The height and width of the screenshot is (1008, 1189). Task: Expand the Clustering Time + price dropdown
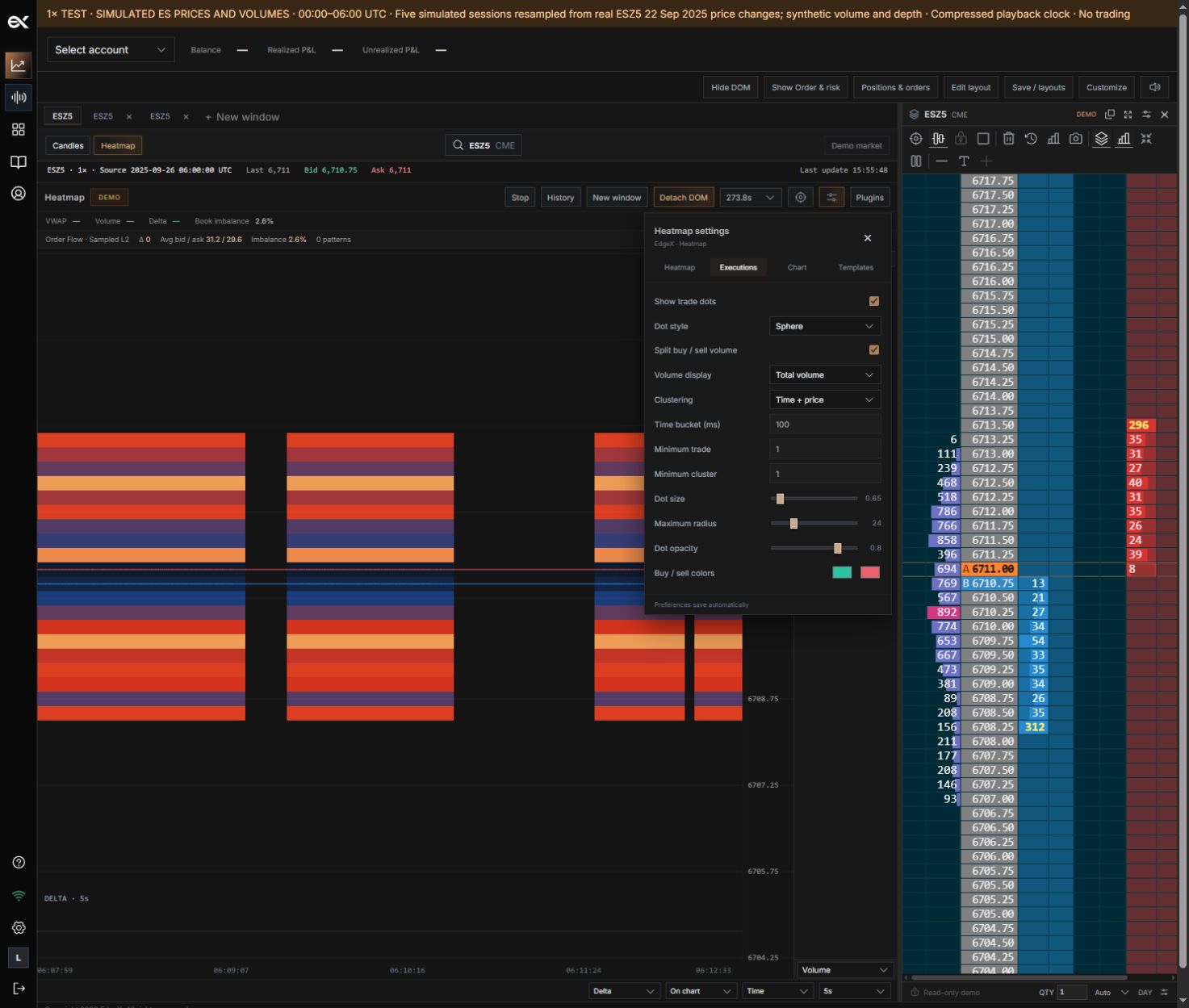(x=824, y=399)
